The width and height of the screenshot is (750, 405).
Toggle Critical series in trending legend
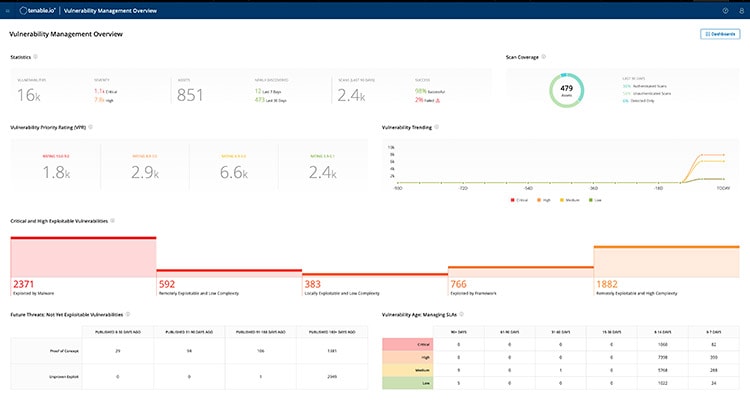(519, 200)
